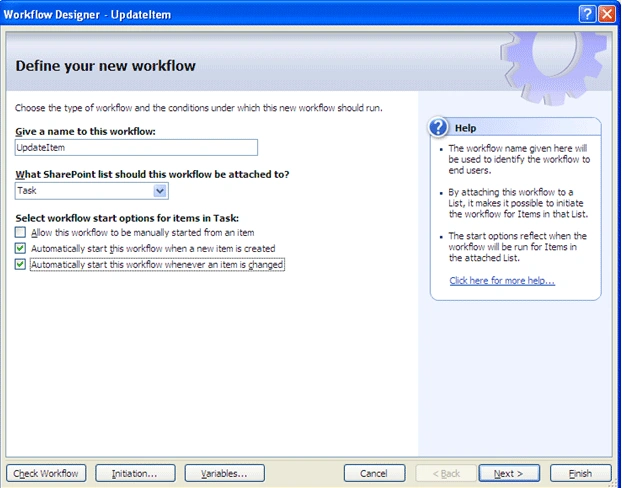
Task: Open the Initiation settings button
Action: pos(135,473)
